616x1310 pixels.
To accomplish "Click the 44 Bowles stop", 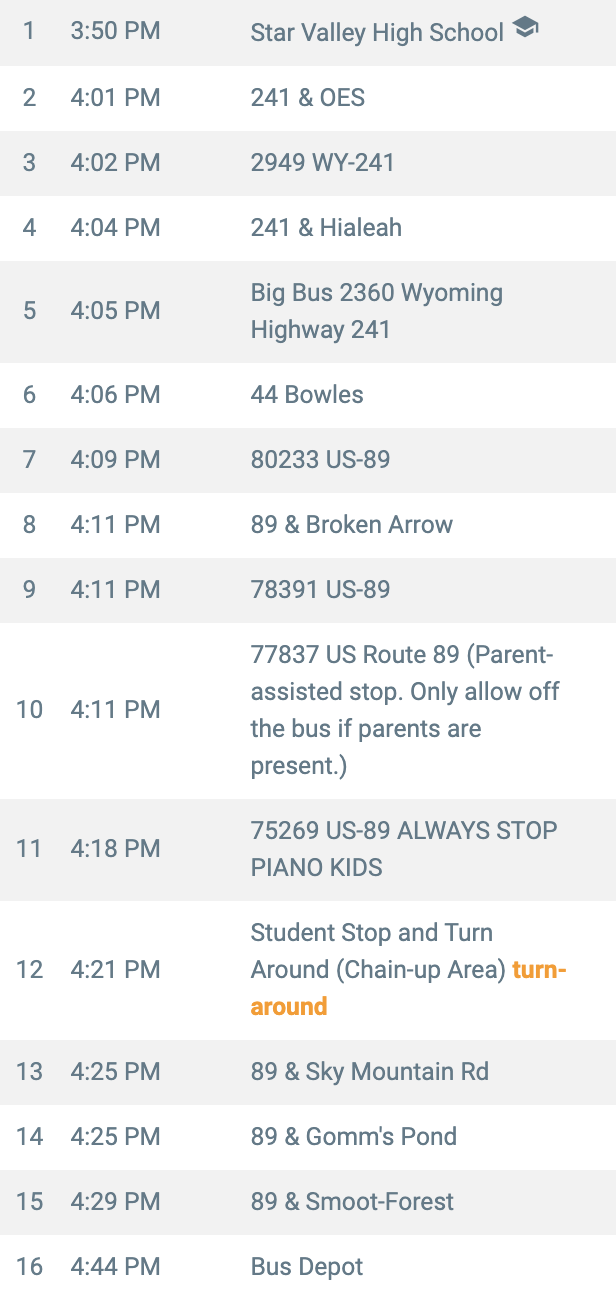I will (x=307, y=395).
